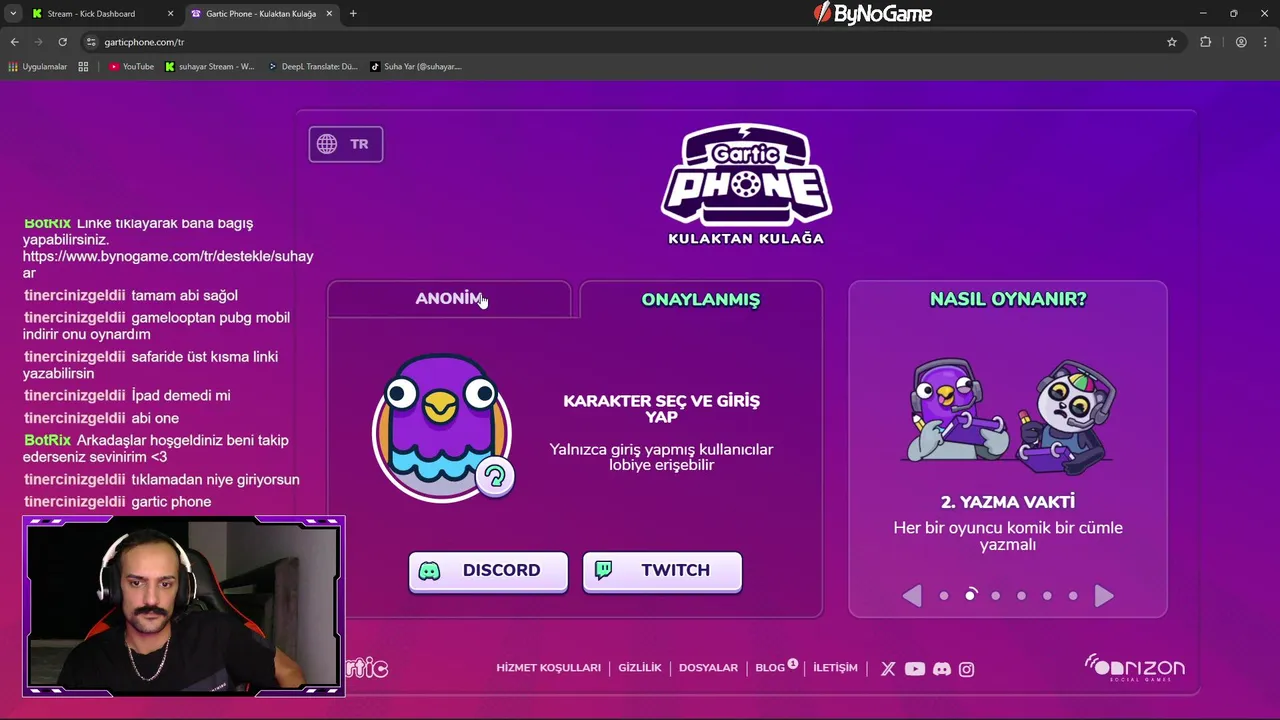Open the browser extensions icon
1280x720 pixels.
pyautogui.click(x=1205, y=42)
